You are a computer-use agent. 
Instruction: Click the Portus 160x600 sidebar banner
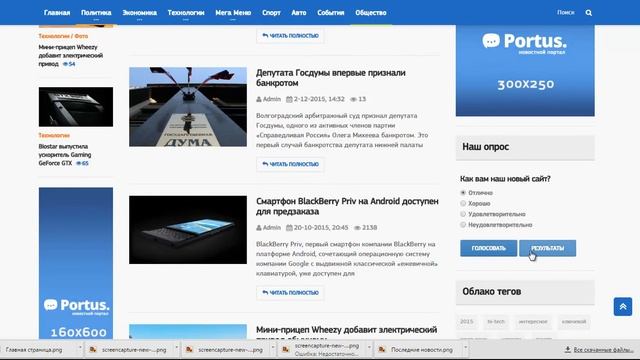point(76,263)
